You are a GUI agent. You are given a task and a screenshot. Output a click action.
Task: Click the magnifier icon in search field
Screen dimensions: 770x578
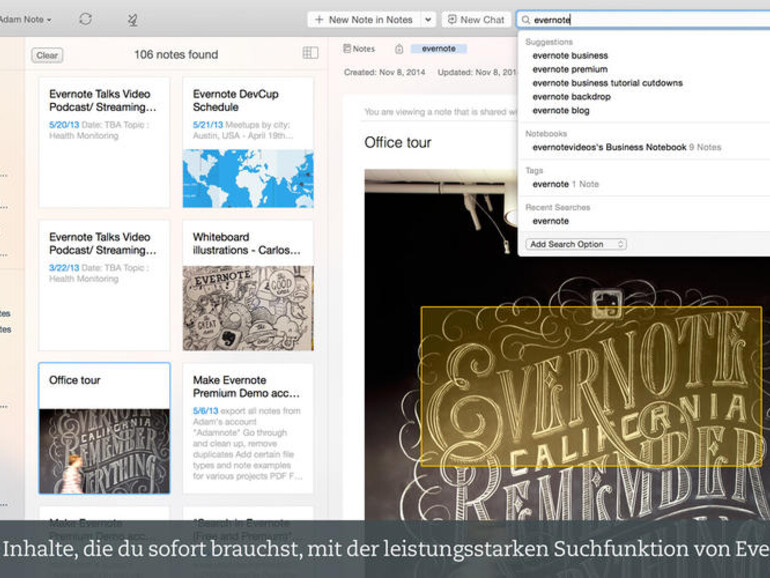(x=525, y=20)
